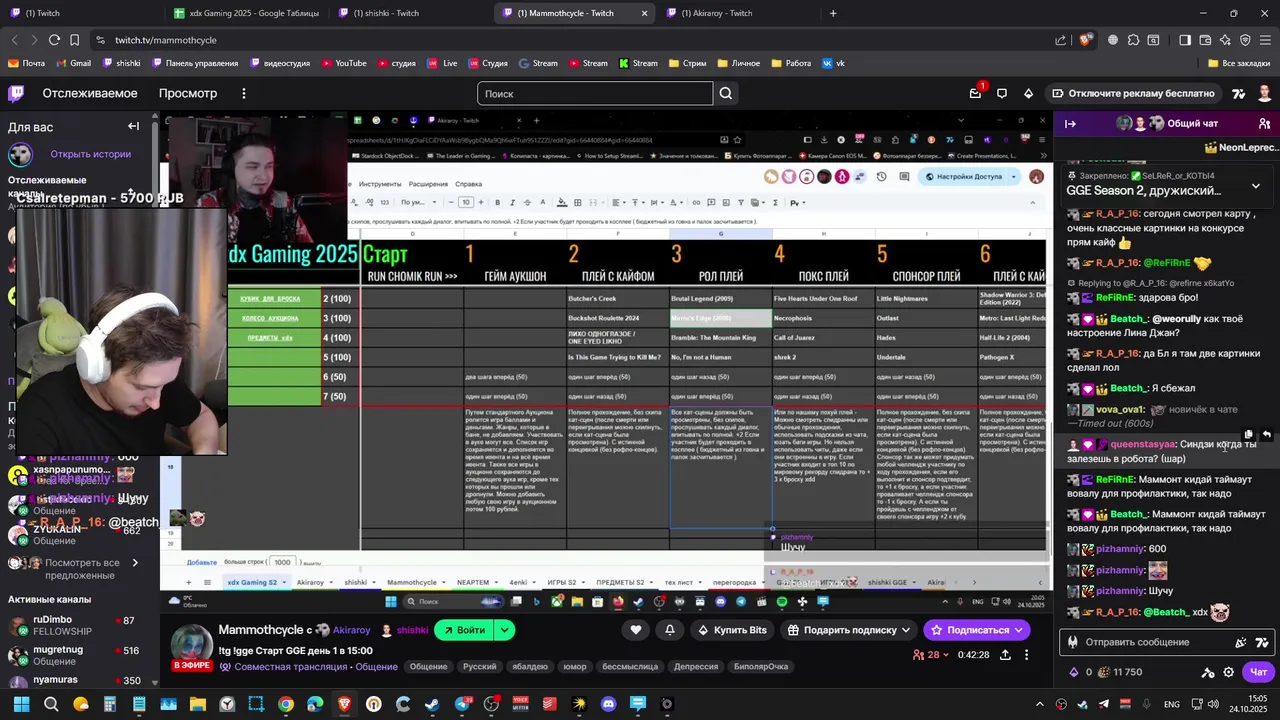
Task: Open the chat settings gear icon
Action: [1229, 672]
